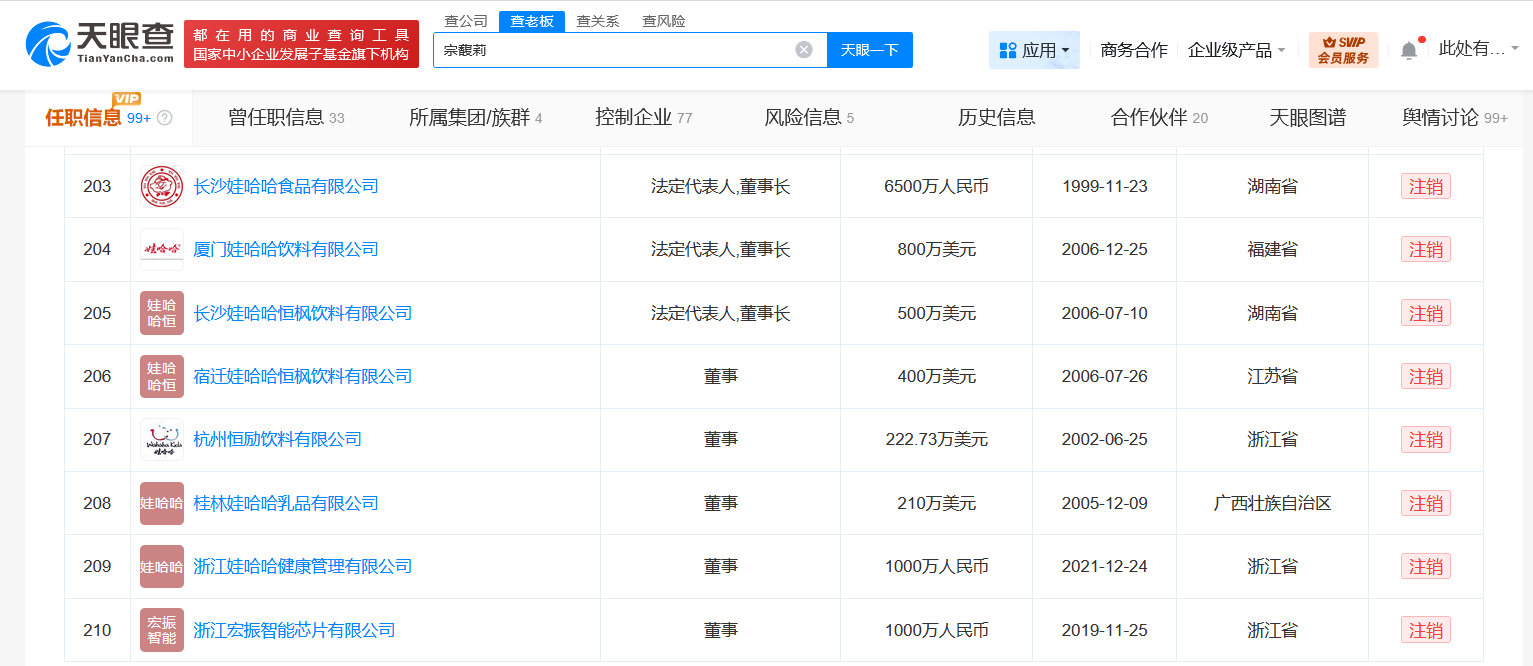Click help question mark beside 任职信息
1533x666 pixels.
click(165, 118)
